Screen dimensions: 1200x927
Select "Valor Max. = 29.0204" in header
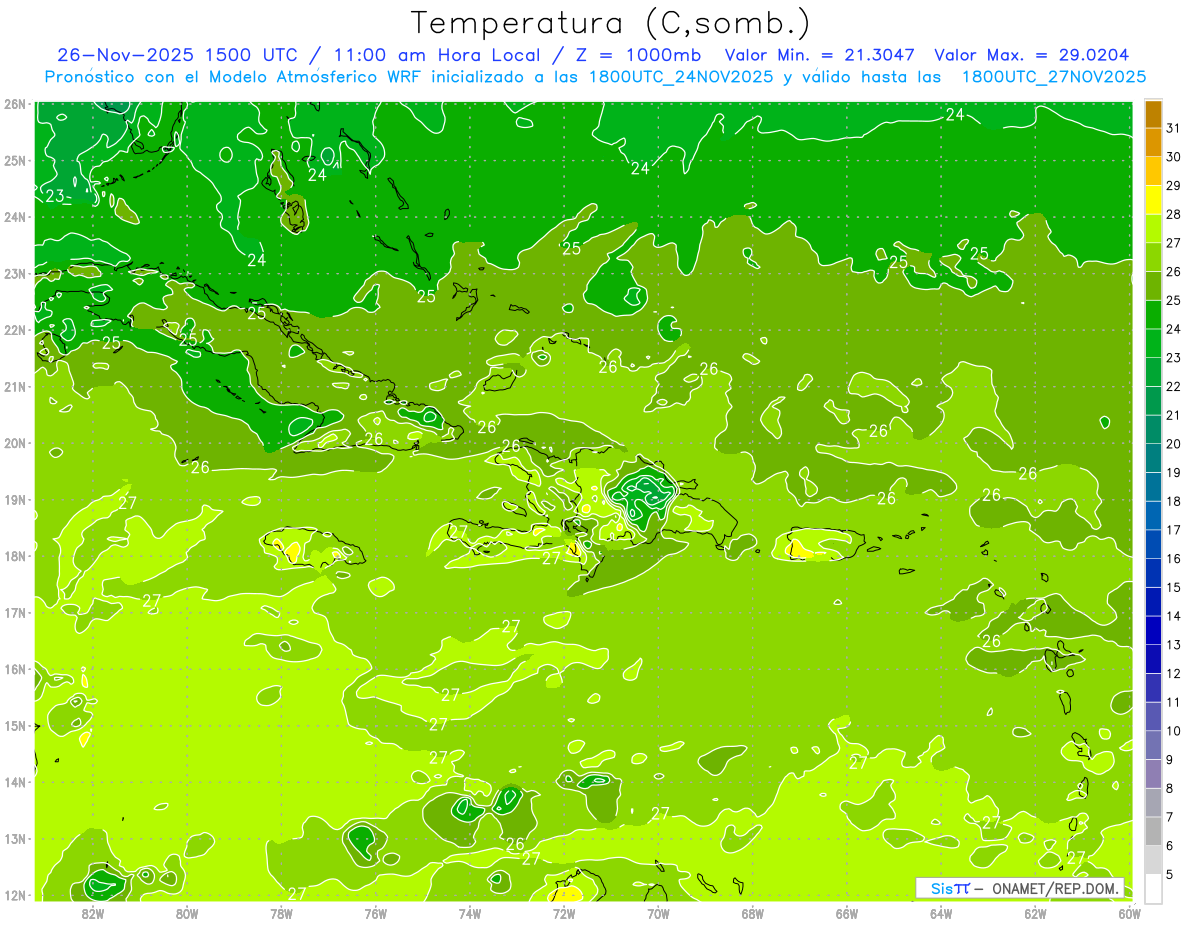tap(1031, 55)
